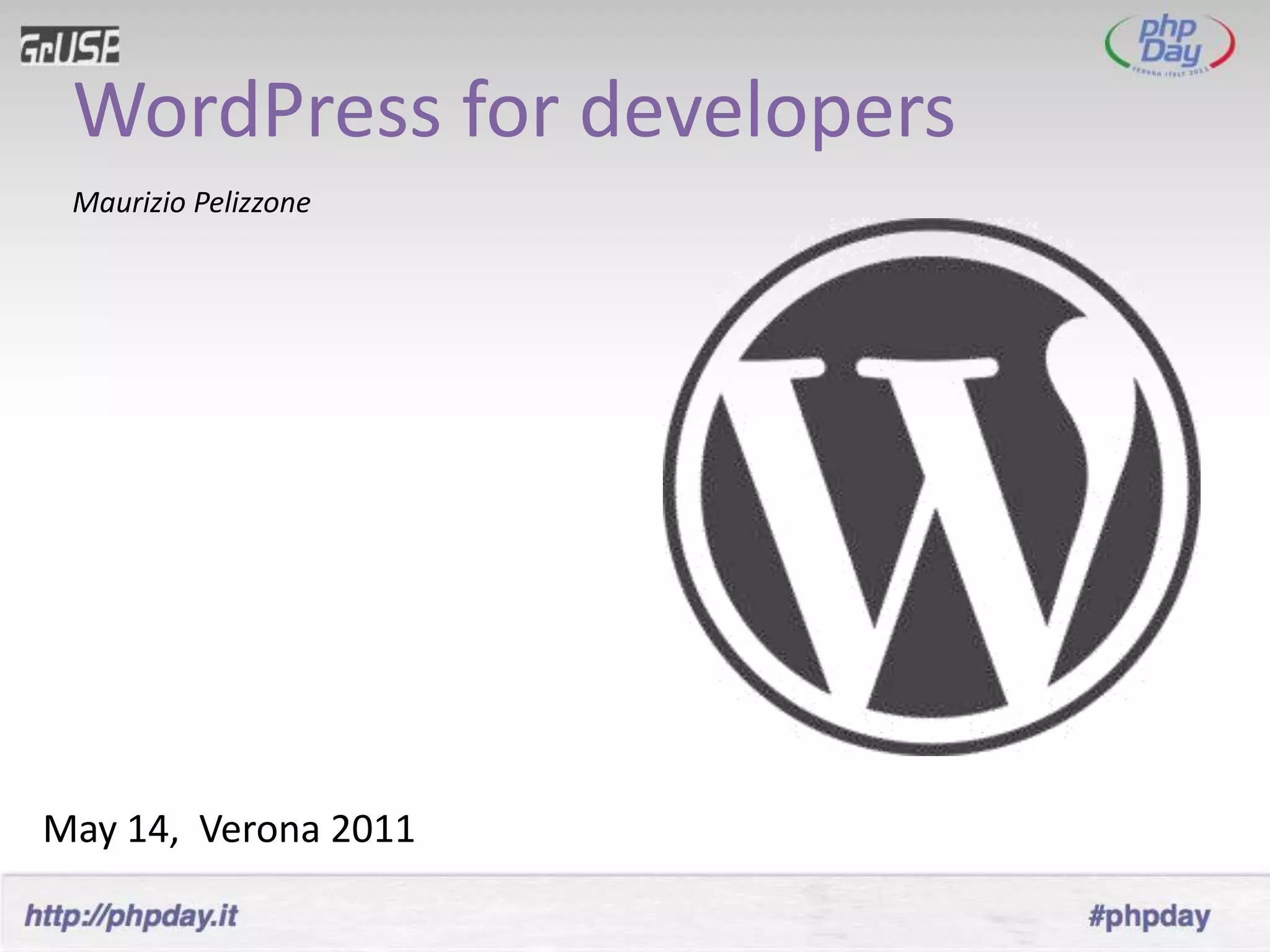The width and height of the screenshot is (1270, 952).
Task: Click the 'Day' word in the phpDay logo
Action: [1170, 52]
